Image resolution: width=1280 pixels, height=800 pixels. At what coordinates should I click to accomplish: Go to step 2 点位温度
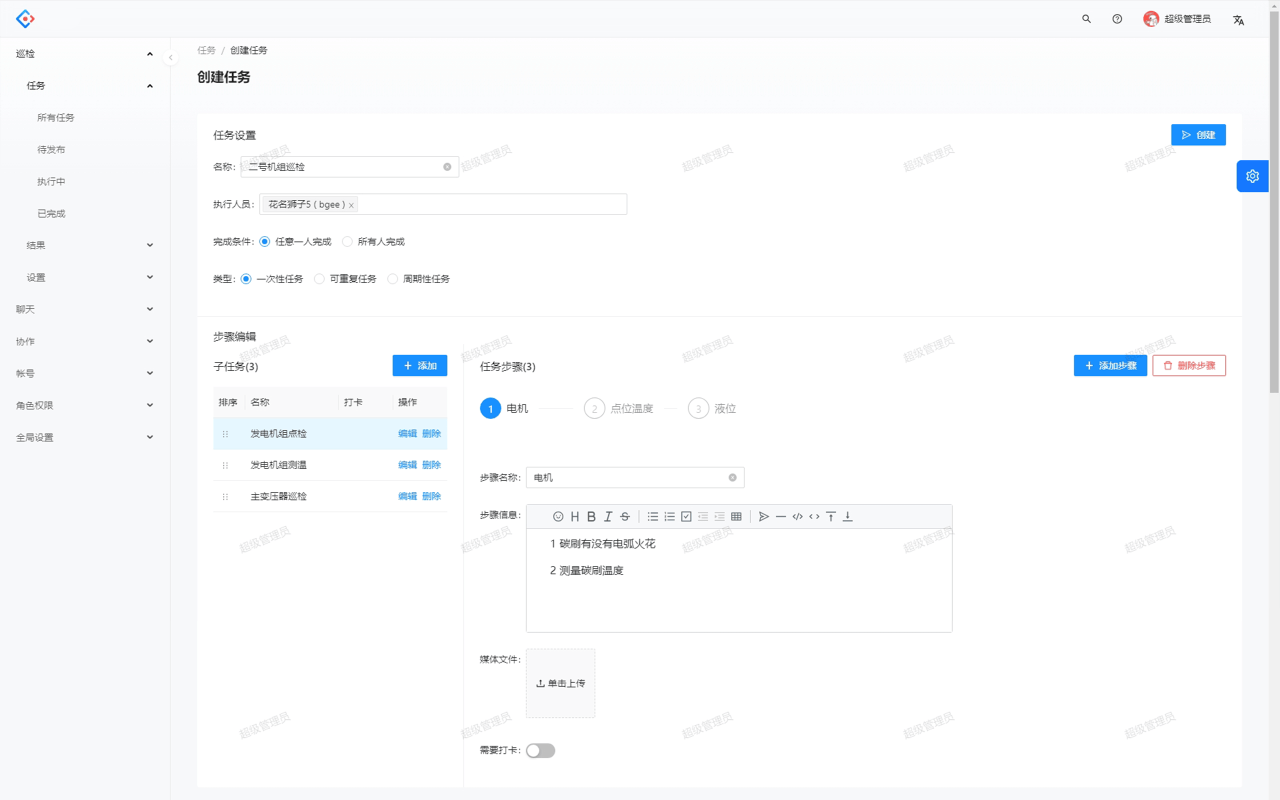click(x=619, y=408)
